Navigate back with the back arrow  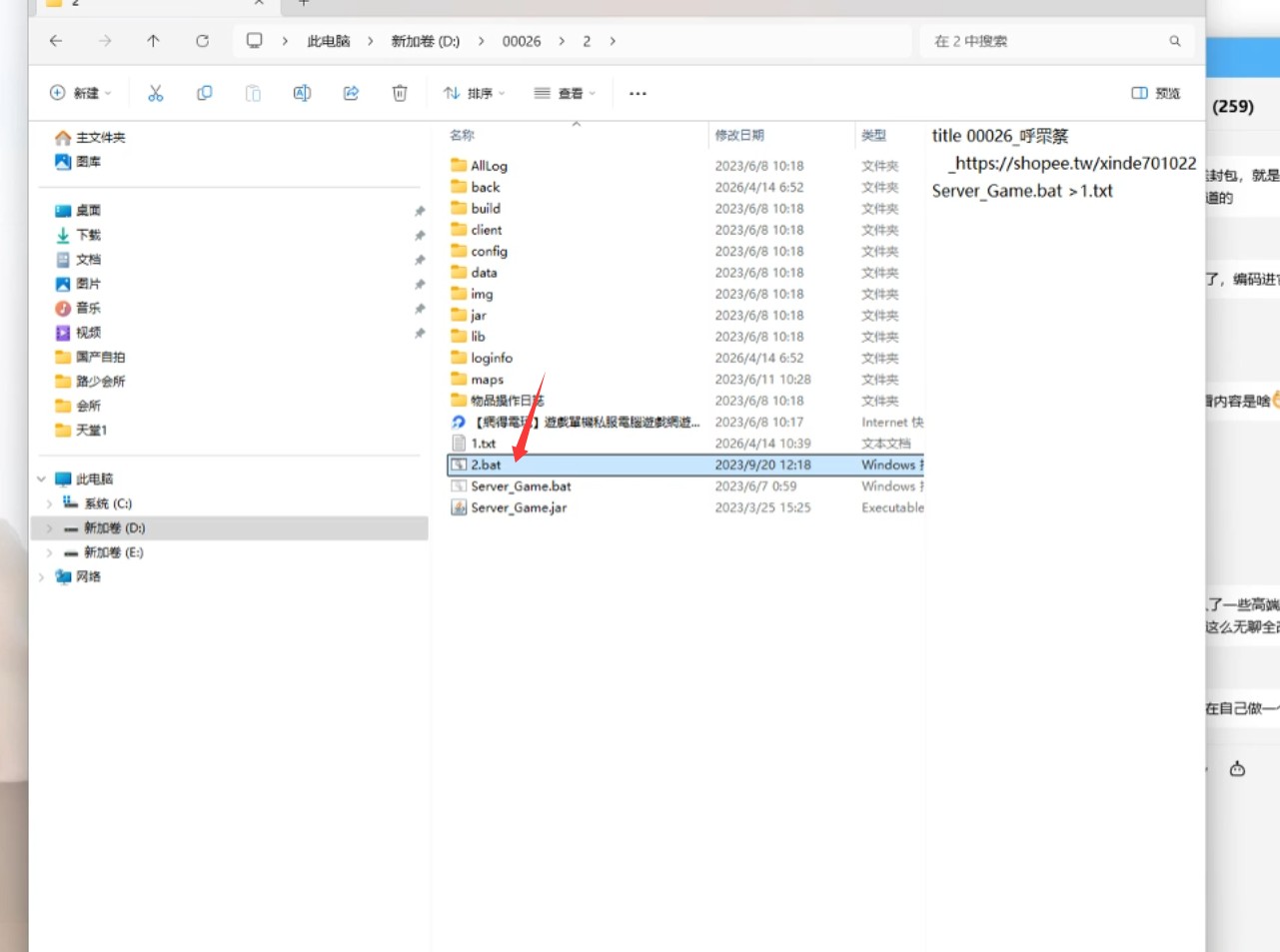click(56, 41)
